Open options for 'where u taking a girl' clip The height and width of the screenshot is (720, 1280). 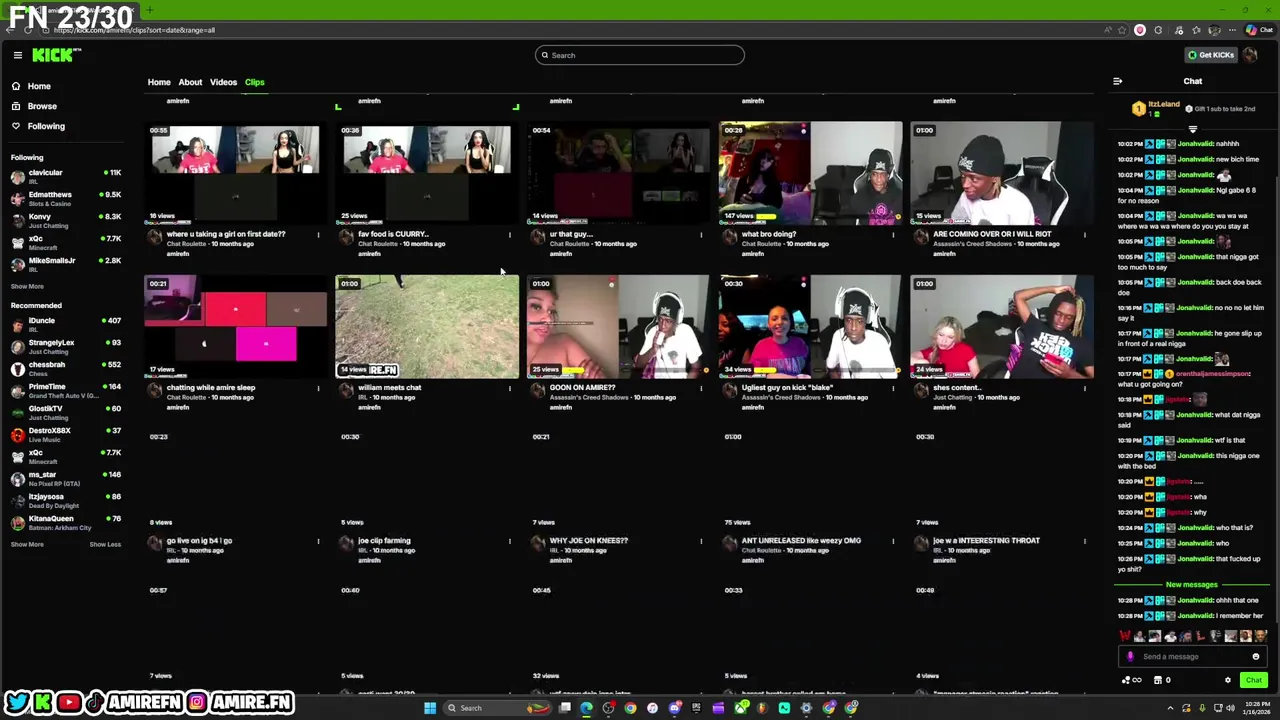(x=318, y=235)
